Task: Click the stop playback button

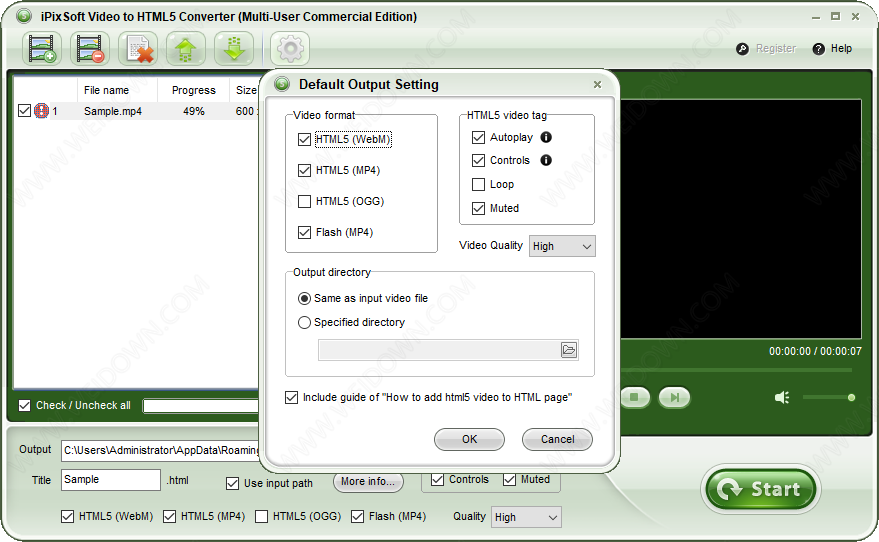Action: pos(634,397)
